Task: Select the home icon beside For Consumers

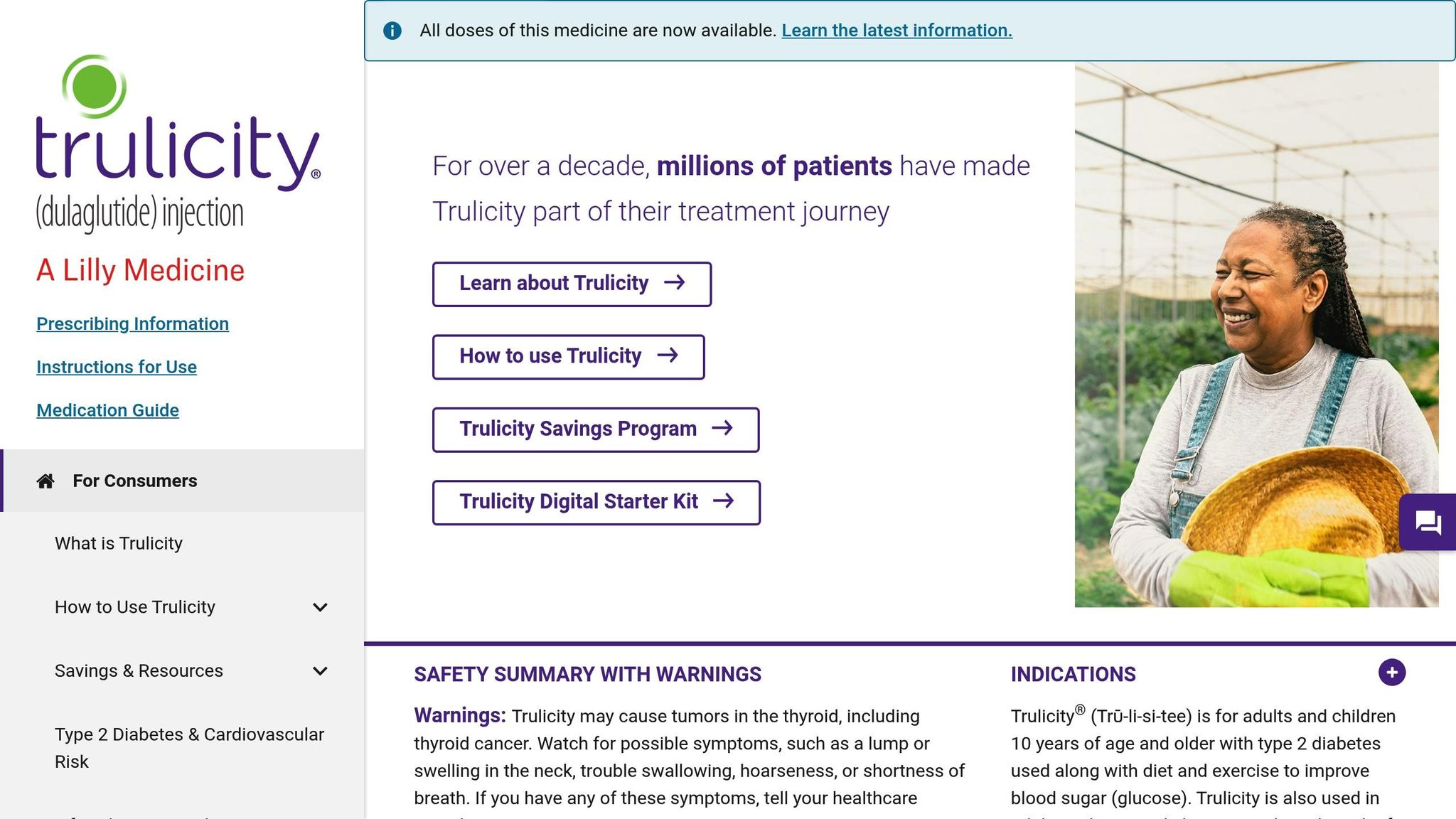Action: tap(45, 480)
